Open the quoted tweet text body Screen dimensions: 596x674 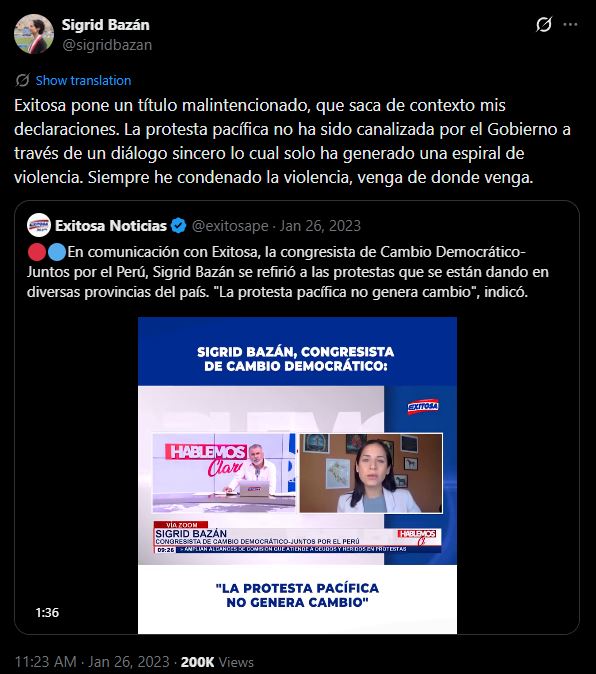[287, 272]
